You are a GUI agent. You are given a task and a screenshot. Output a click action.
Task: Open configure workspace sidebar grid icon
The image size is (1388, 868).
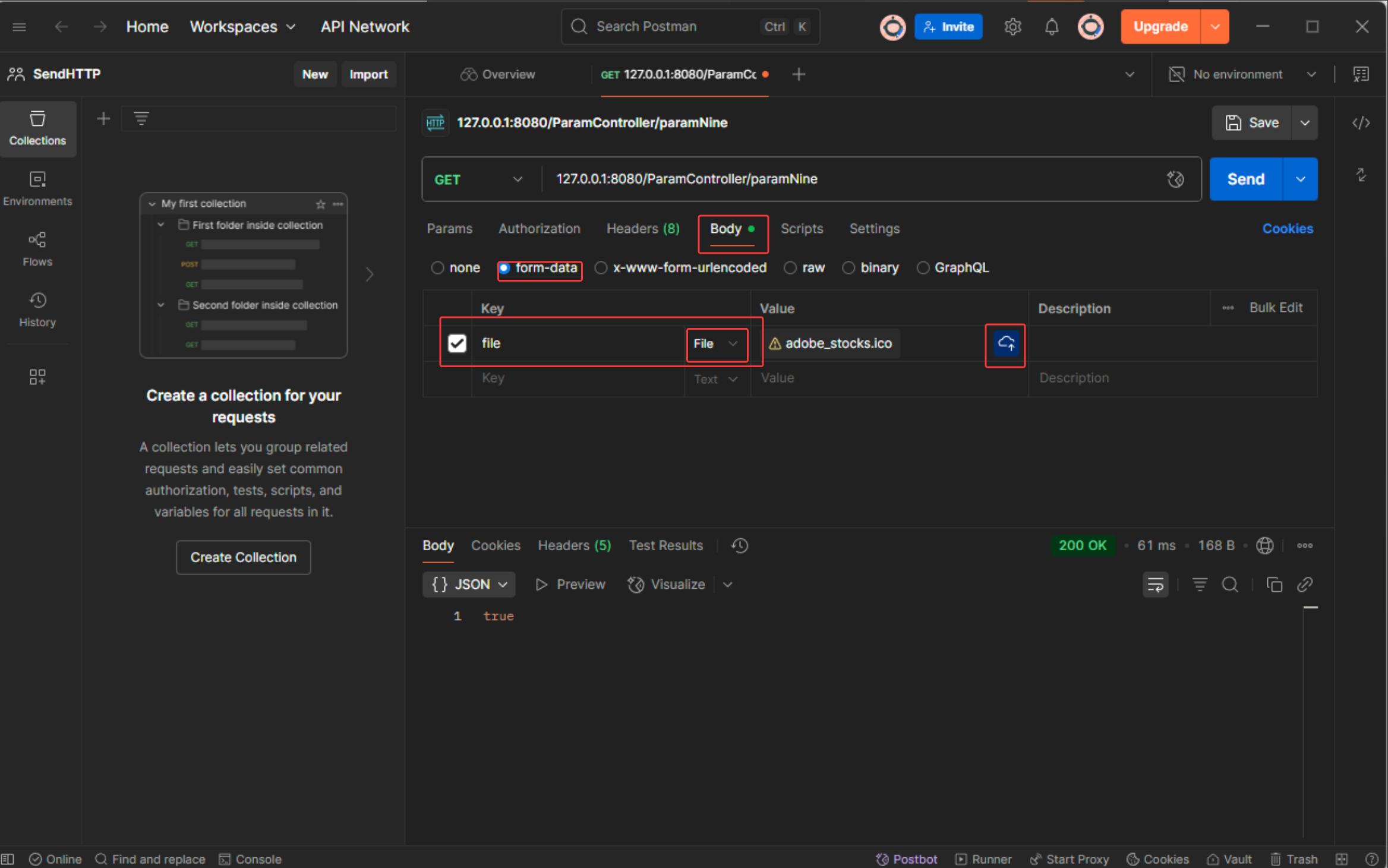point(37,377)
